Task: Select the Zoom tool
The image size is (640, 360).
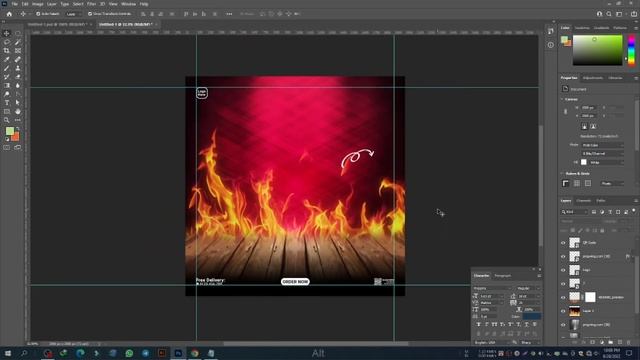Action: pyautogui.click(x=7, y=120)
